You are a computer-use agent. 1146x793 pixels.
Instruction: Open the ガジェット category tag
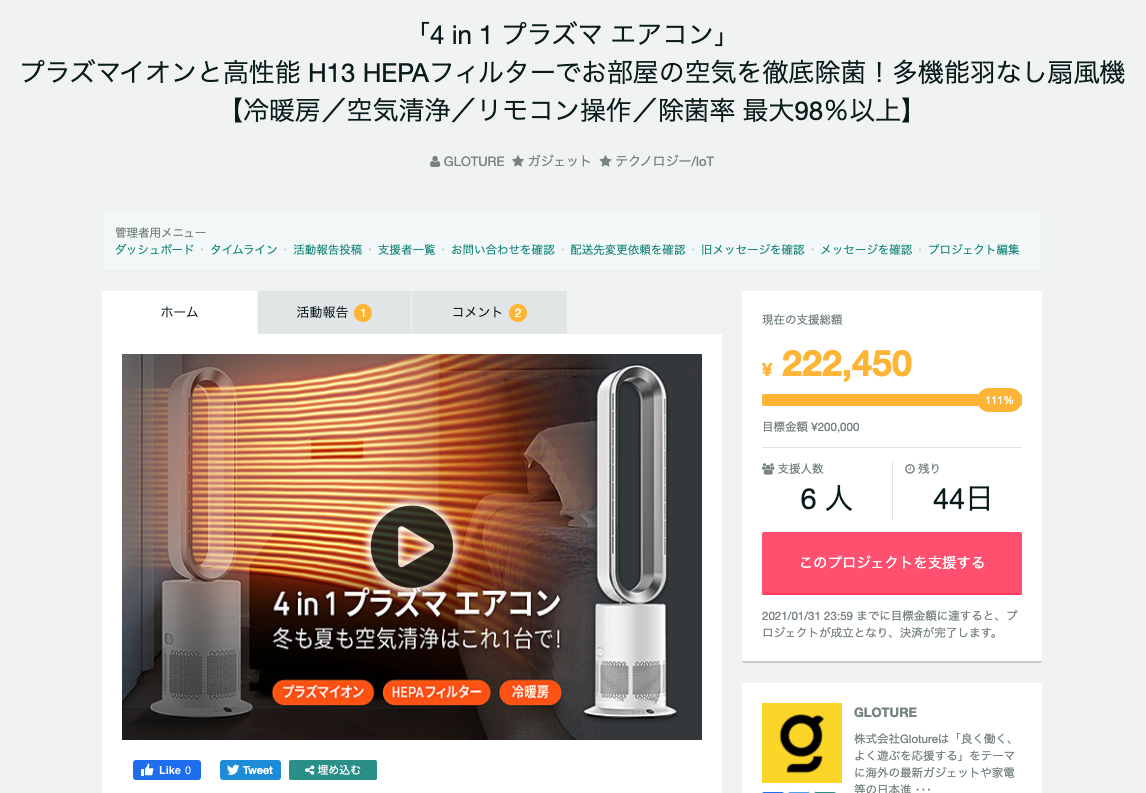[551, 162]
